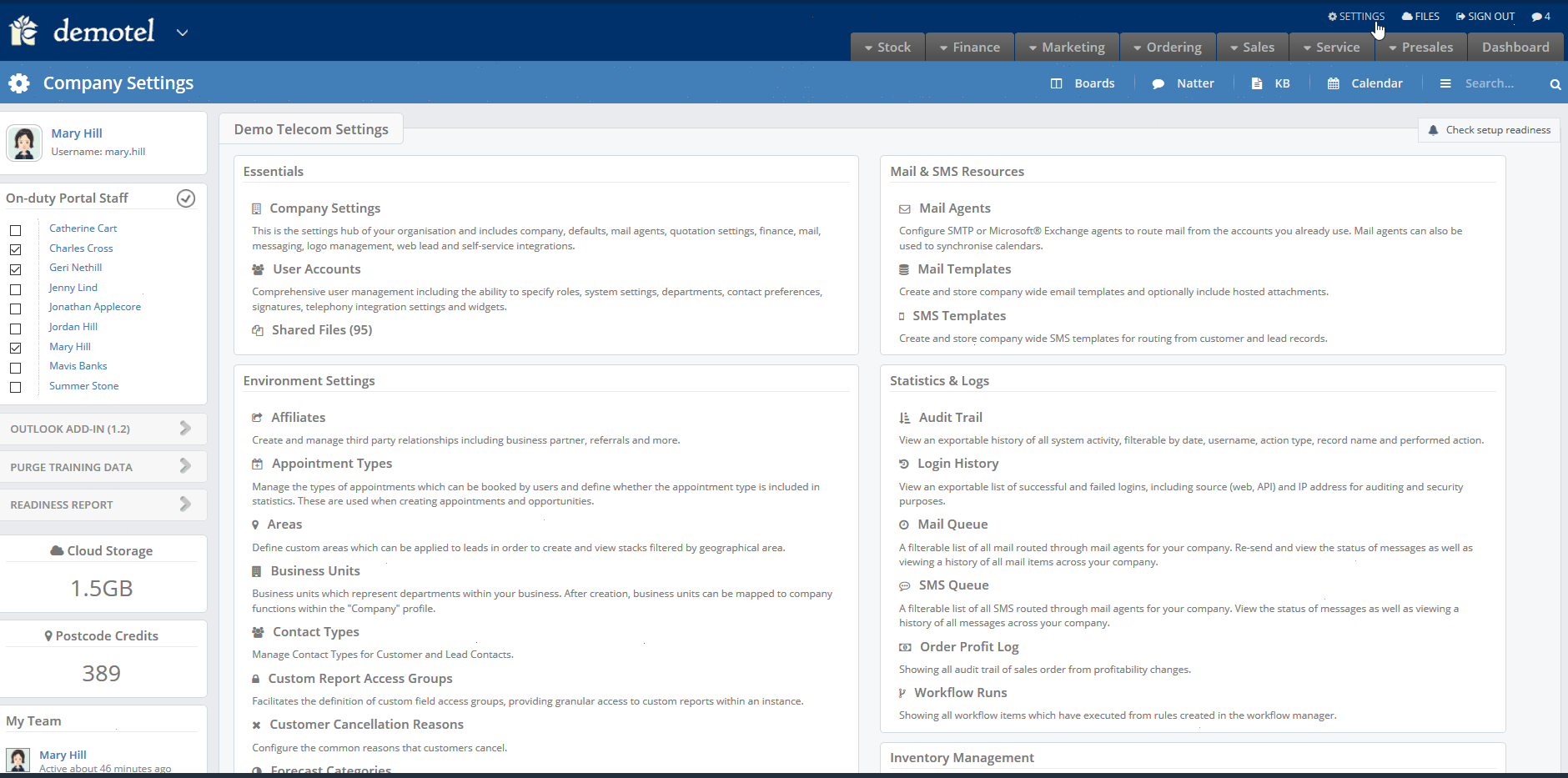Check the Catherine Cart on-duty checkbox

click(x=15, y=230)
